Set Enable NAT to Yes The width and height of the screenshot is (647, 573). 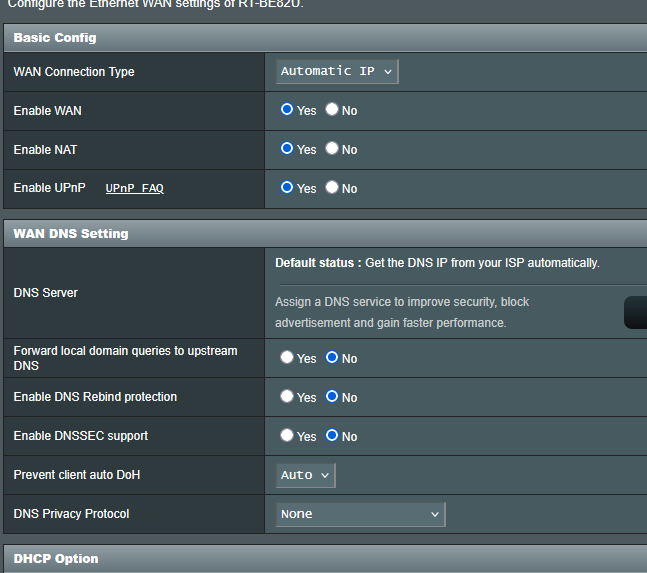pyautogui.click(x=287, y=149)
